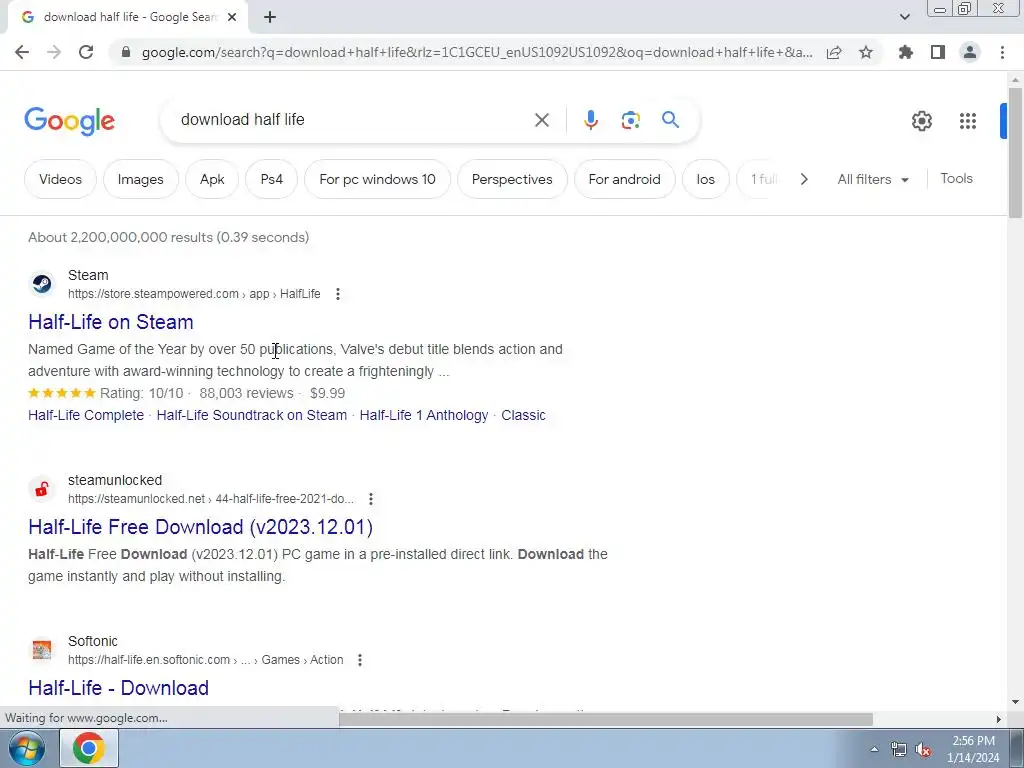1024x768 pixels.
Task: Select the Apk filter chip
Action: pos(212,179)
